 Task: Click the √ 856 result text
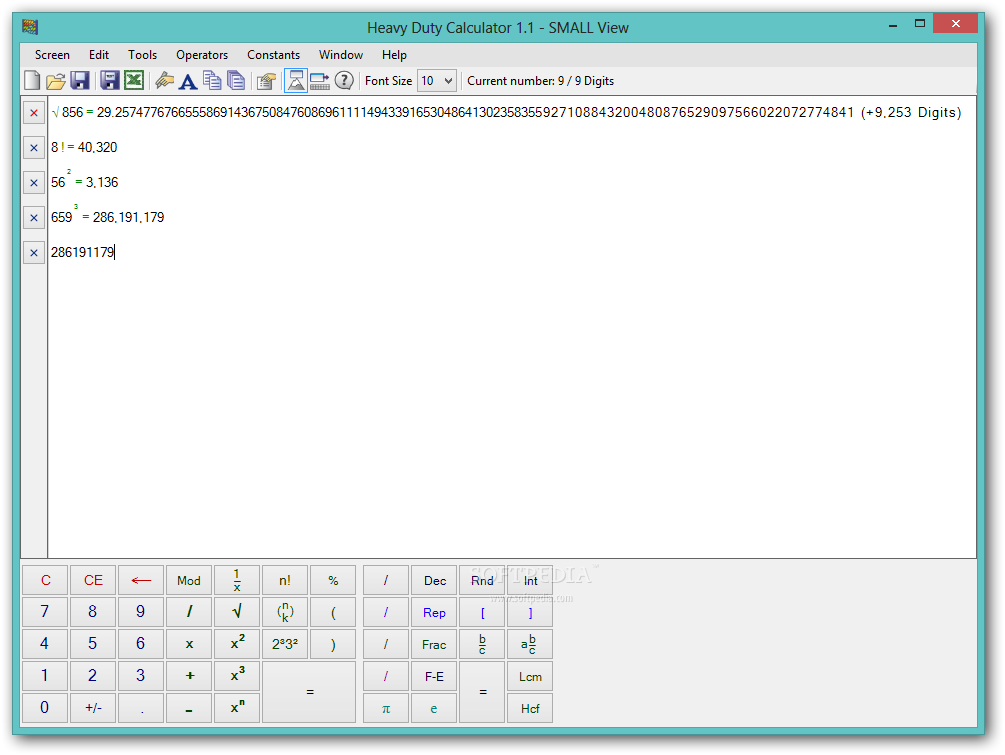pos(506,112)
